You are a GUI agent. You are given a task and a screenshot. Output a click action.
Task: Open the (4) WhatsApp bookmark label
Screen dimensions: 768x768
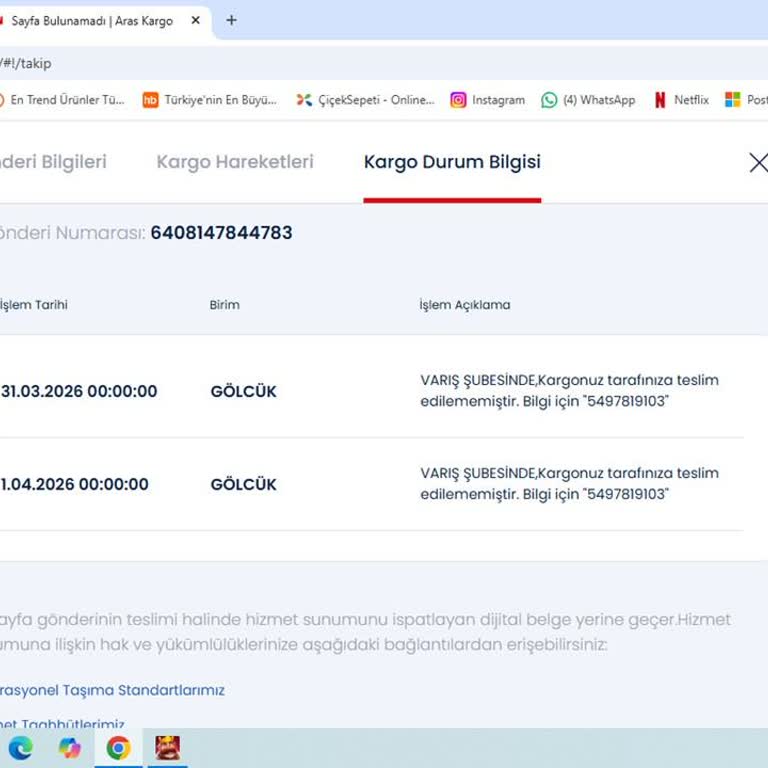(599, 100)
